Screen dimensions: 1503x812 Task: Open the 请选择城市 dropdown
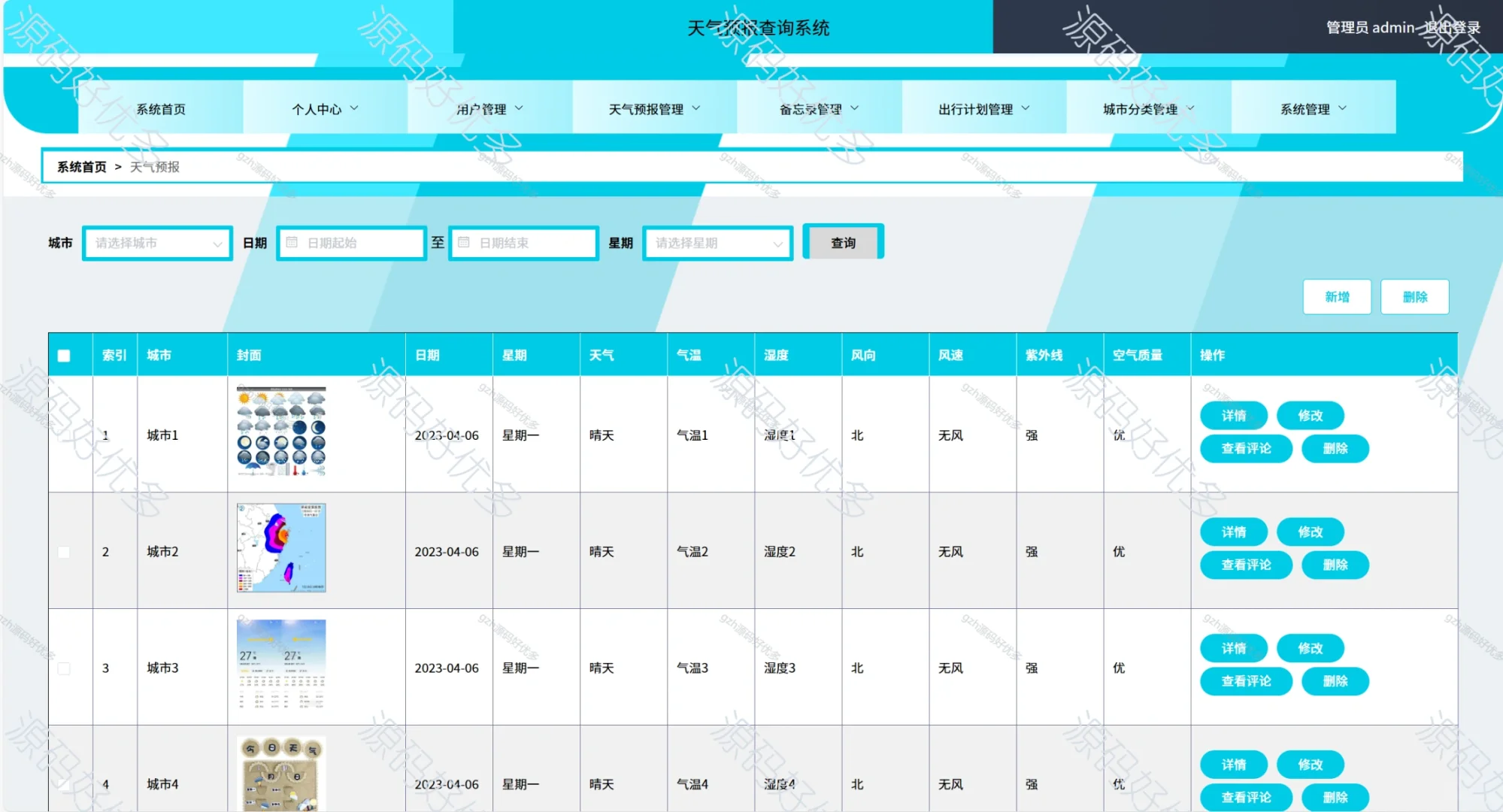pyautogui.click(x=156, y=242)
